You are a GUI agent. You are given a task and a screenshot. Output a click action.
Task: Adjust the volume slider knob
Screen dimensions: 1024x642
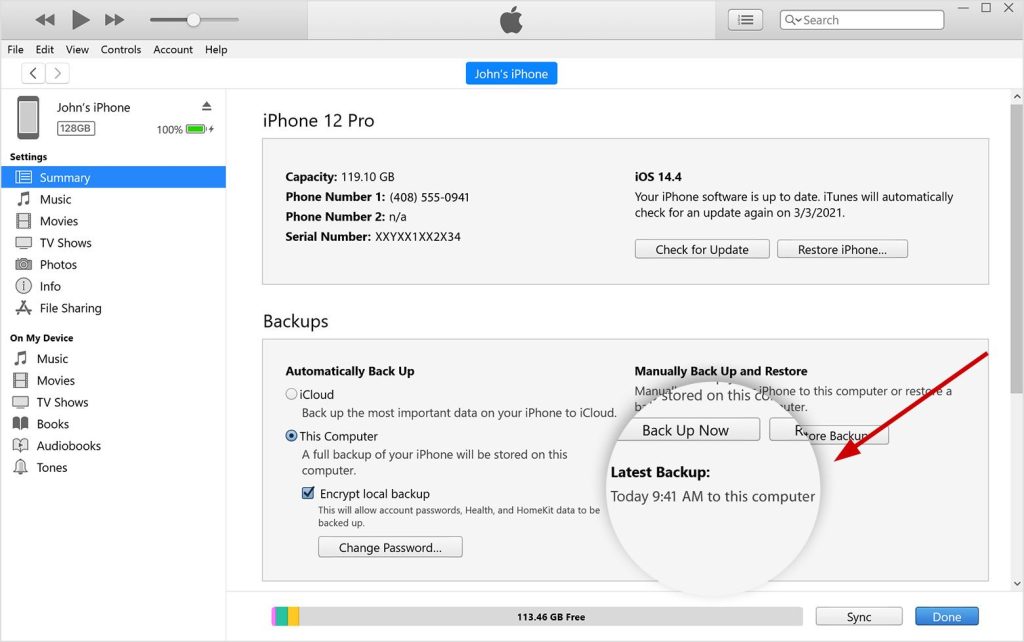pos(193,20)
